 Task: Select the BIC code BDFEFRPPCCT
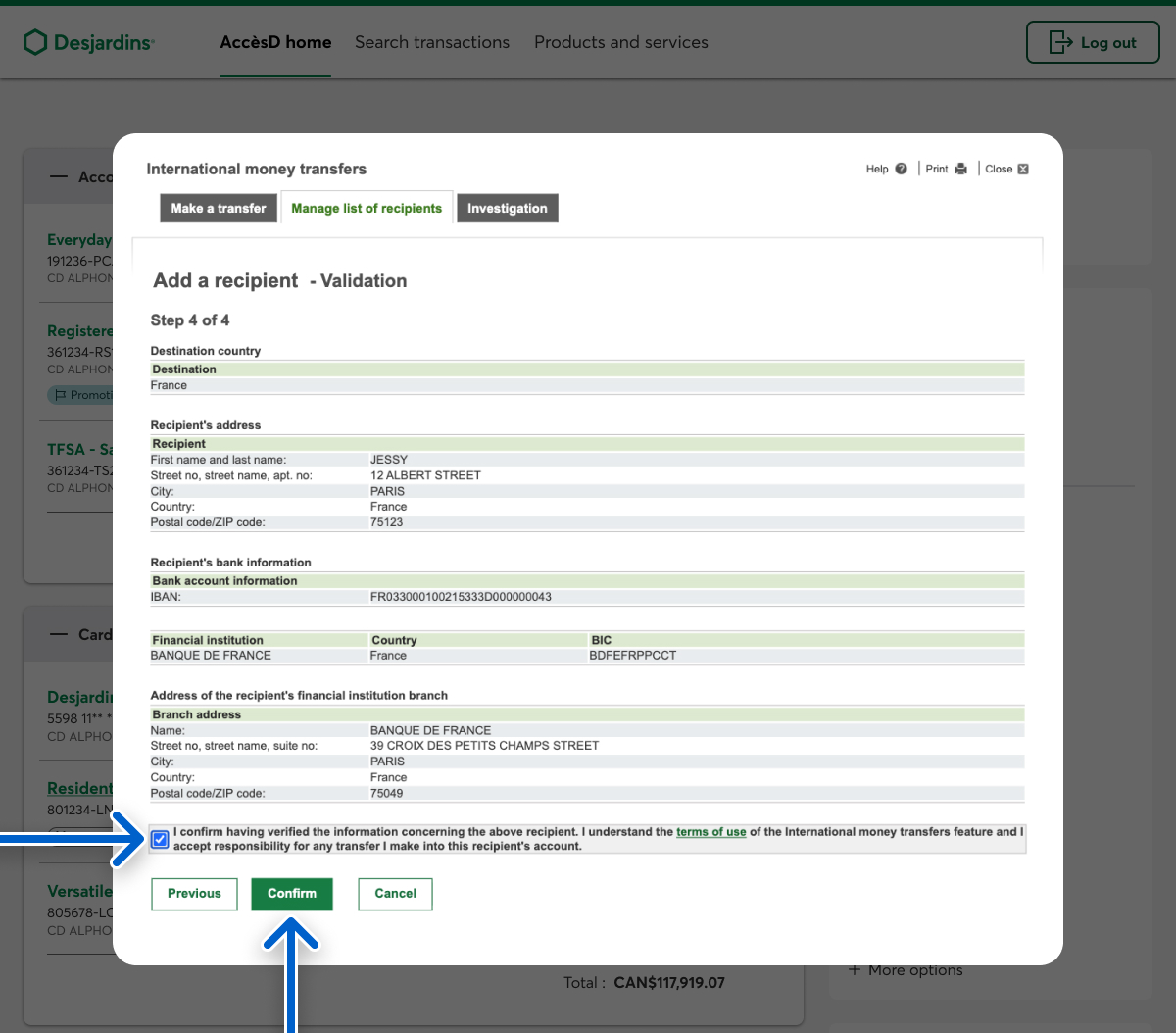[633, 656]
